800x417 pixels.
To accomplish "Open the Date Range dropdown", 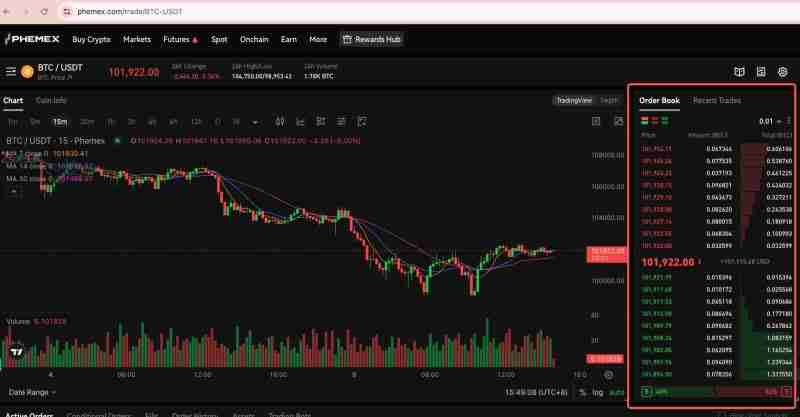I will coord(32,392).
